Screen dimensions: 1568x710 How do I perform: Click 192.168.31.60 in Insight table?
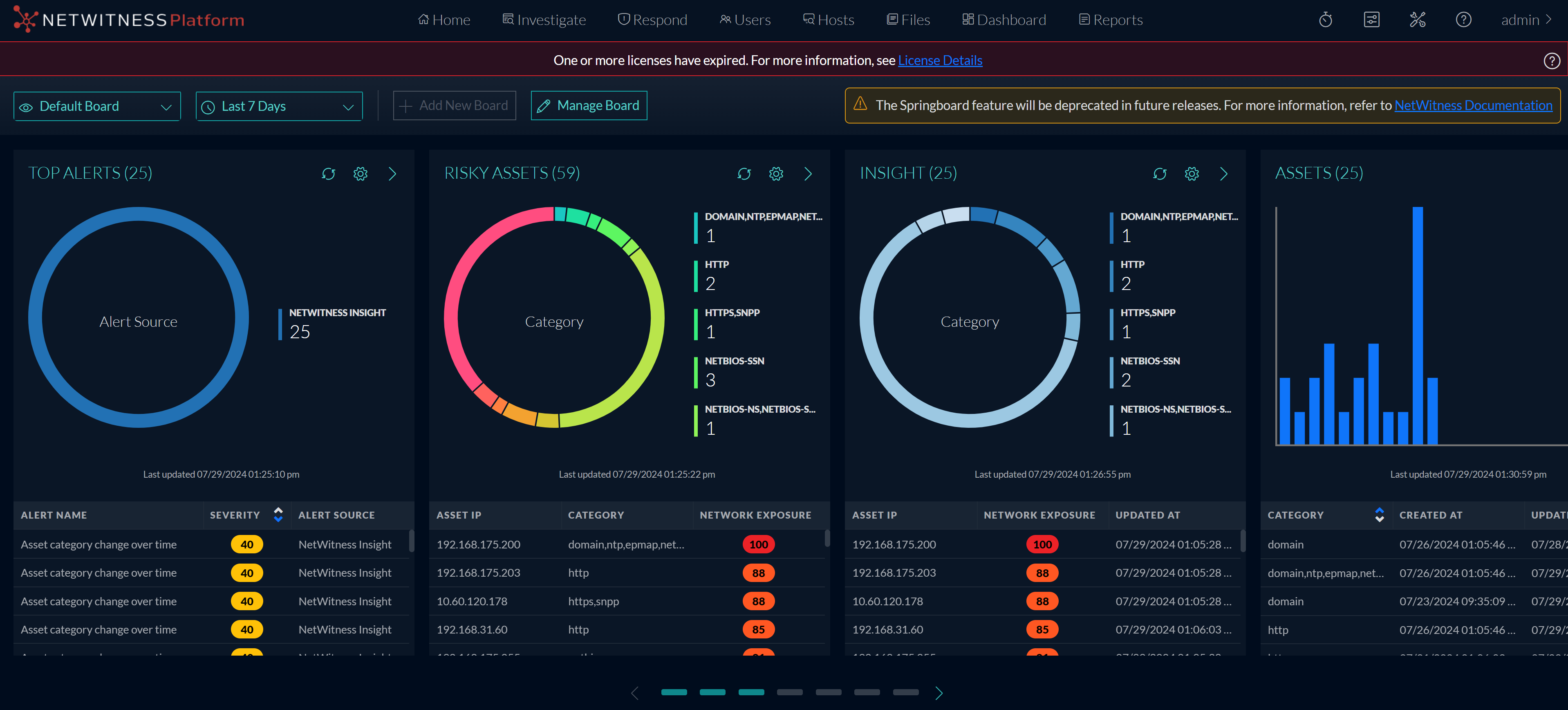pyautogui.click(x=887, y=629)
